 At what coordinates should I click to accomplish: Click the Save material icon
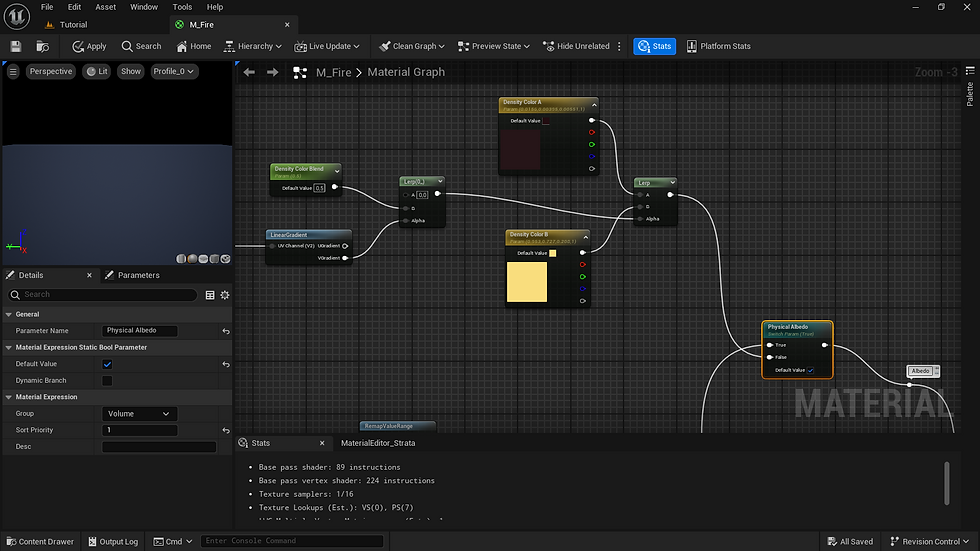(16, 46)
